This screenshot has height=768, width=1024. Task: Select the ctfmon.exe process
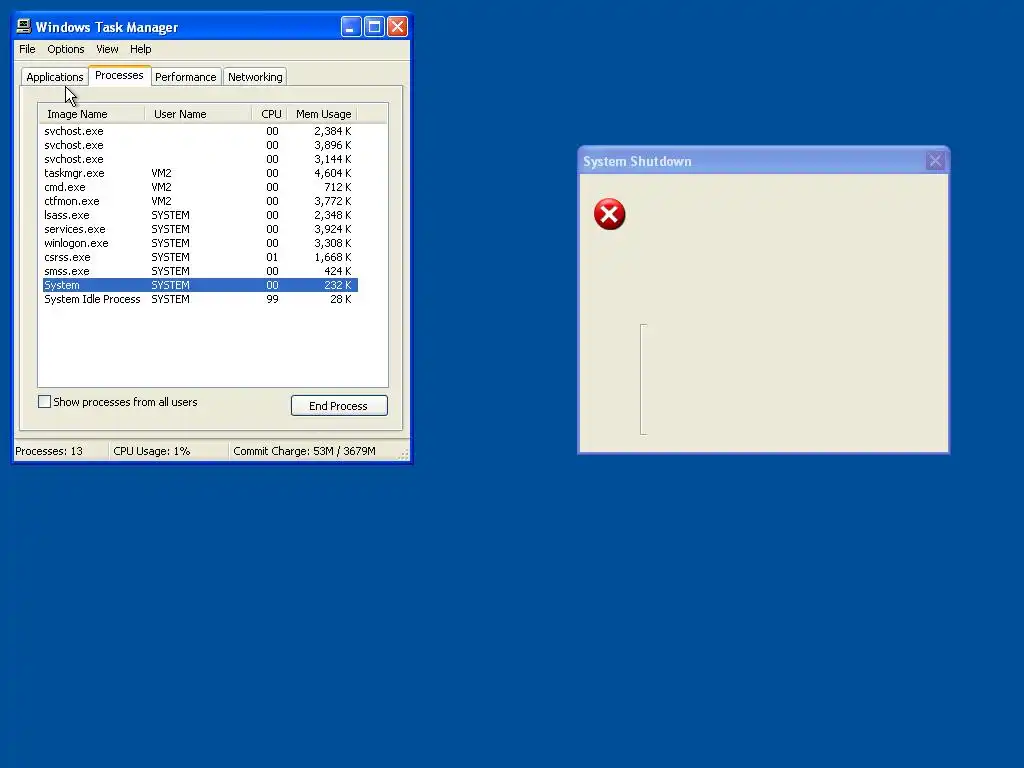pyautogui.click(x=200, y=201)
